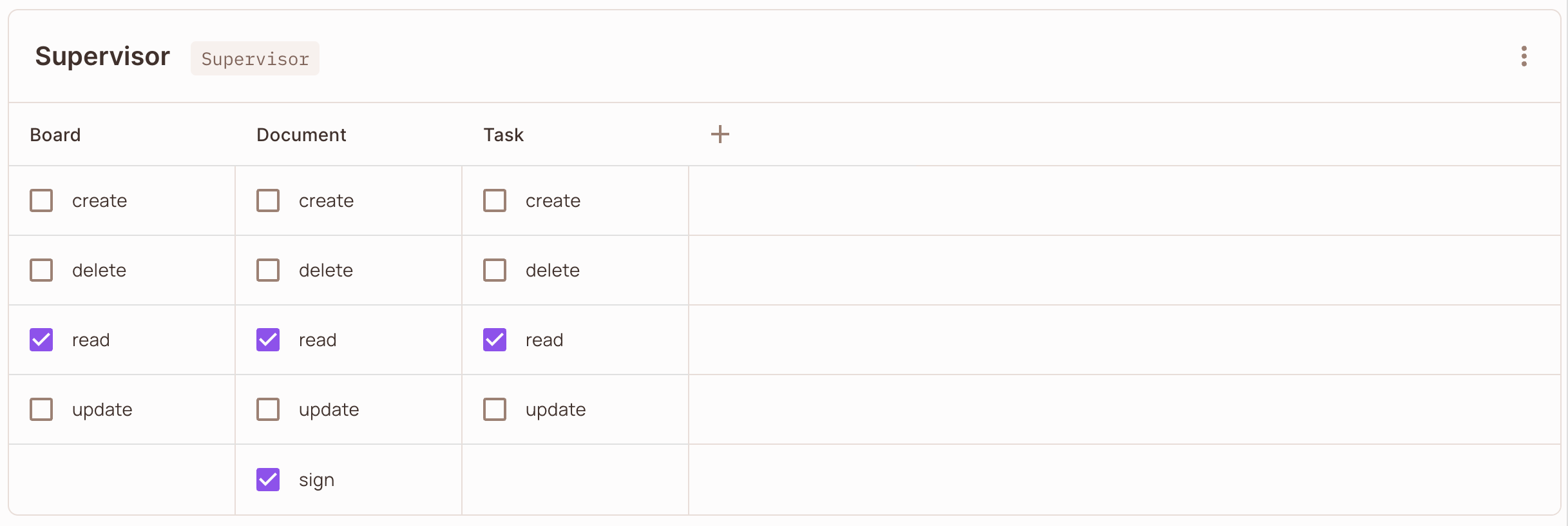Enable Board update permission checkbox
The width and height of the screenshot is (1568, 526).
click(41, 409)
